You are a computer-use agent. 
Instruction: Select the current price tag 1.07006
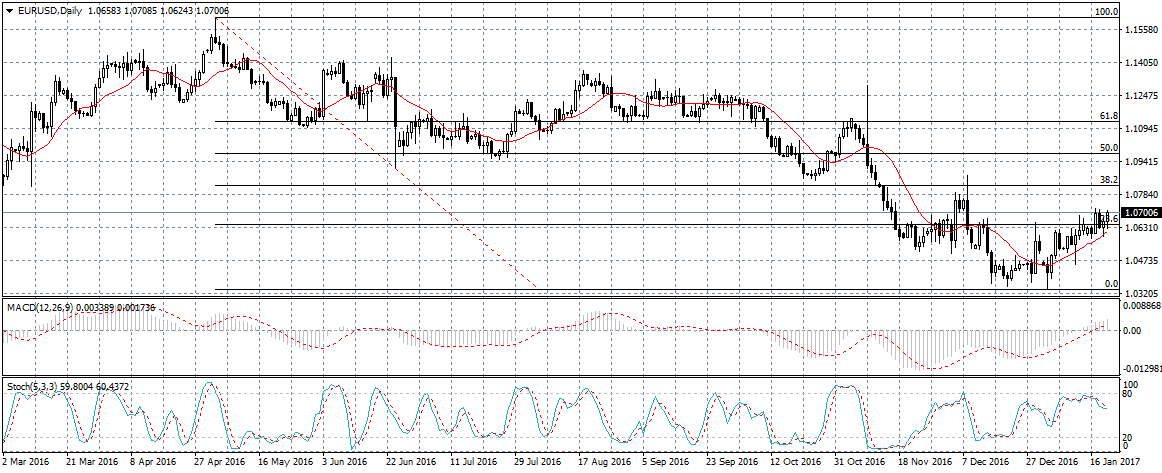(1139, 213)
